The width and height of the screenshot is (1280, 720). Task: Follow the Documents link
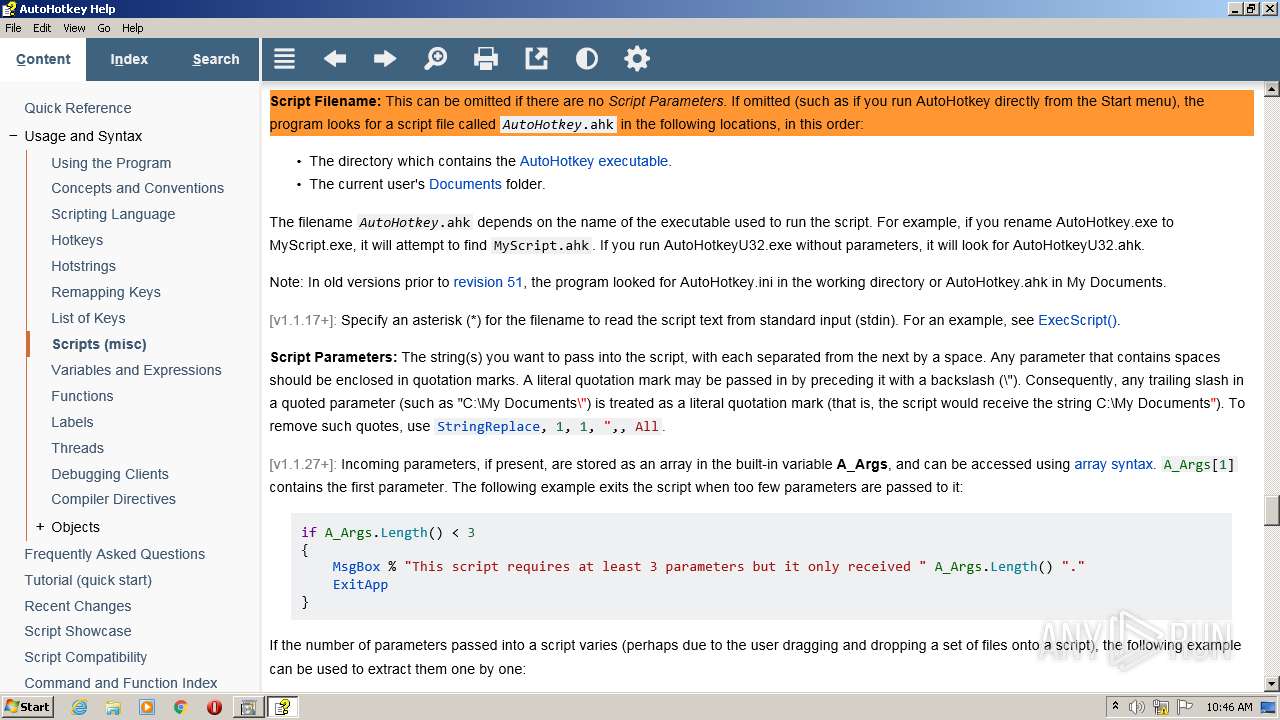pyautogui.click(x=465, y=184)
